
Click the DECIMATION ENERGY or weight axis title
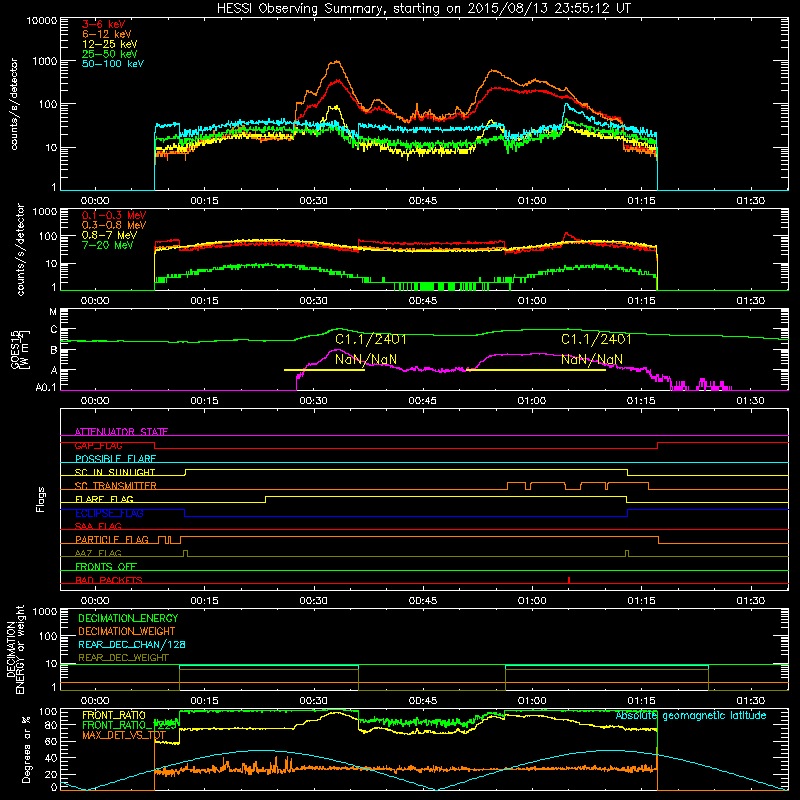(x=15, y=649)
